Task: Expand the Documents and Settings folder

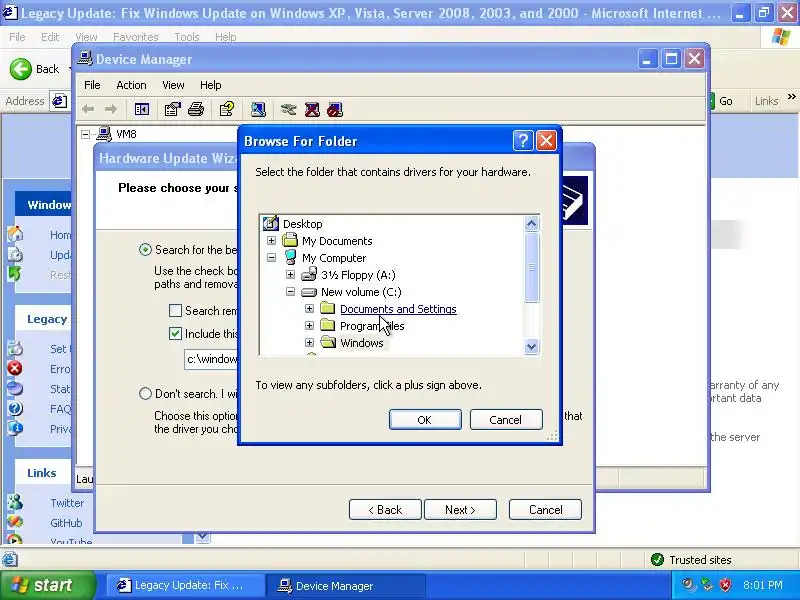Action: coord(309,309)
